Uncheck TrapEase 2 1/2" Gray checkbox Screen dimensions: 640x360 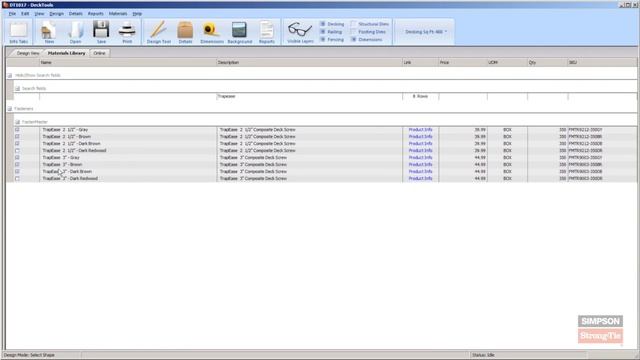click(17, 130)
